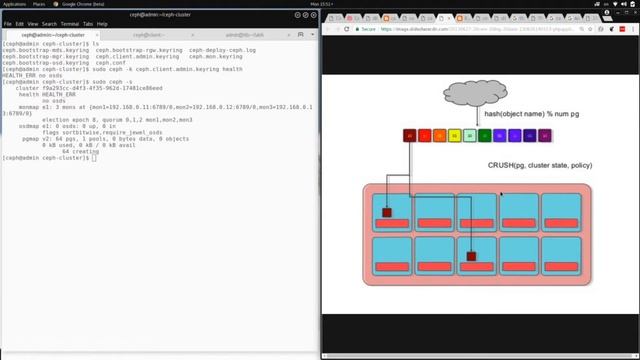640x360 pixels.
Task: Switch to the ceph@client terminal tab
Action: (x=149, y=35)
